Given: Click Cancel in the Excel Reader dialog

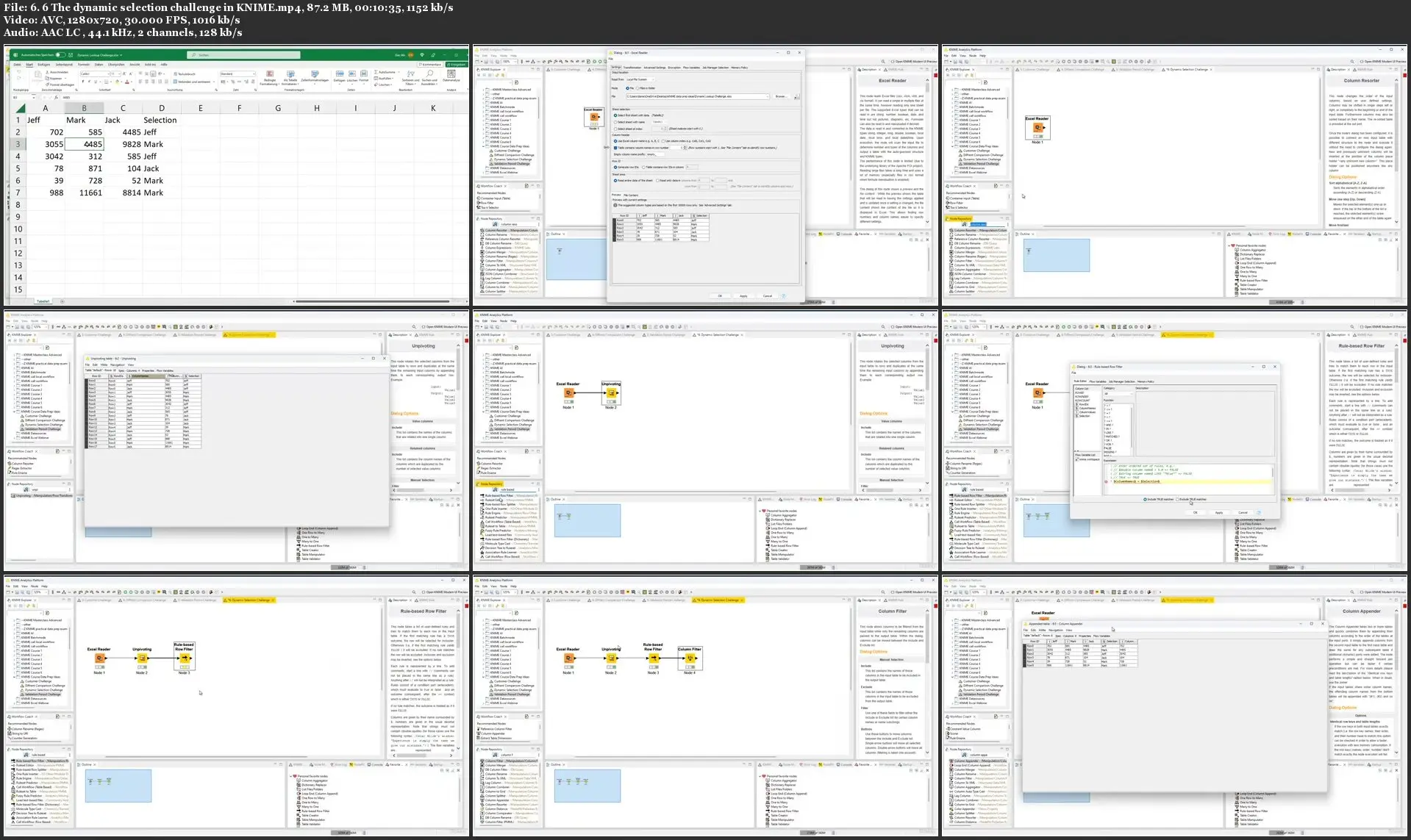Looking at the screenshot, I should (767, 295).
